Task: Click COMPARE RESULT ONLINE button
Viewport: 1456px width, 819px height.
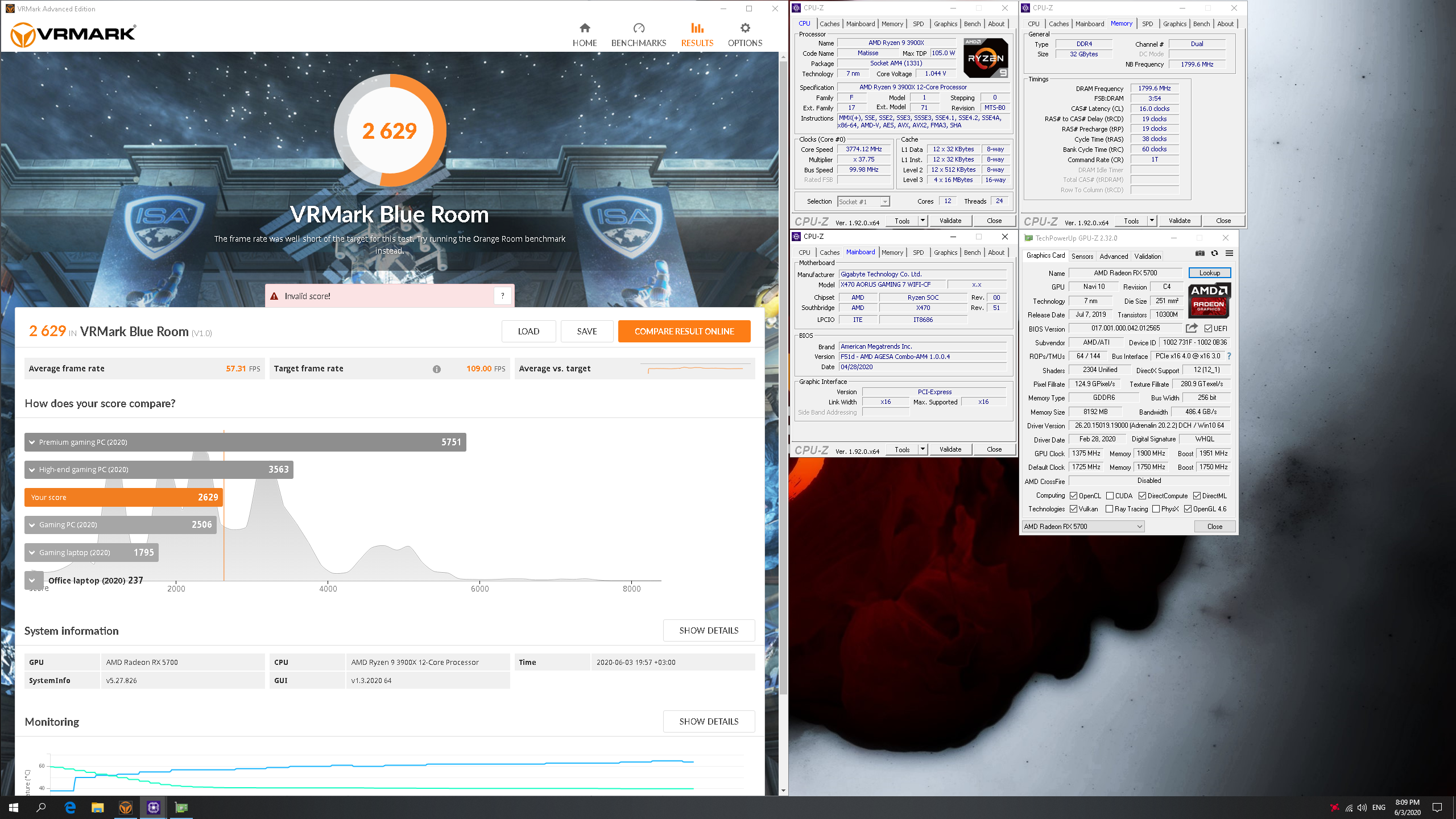Action: click(684, 332)
